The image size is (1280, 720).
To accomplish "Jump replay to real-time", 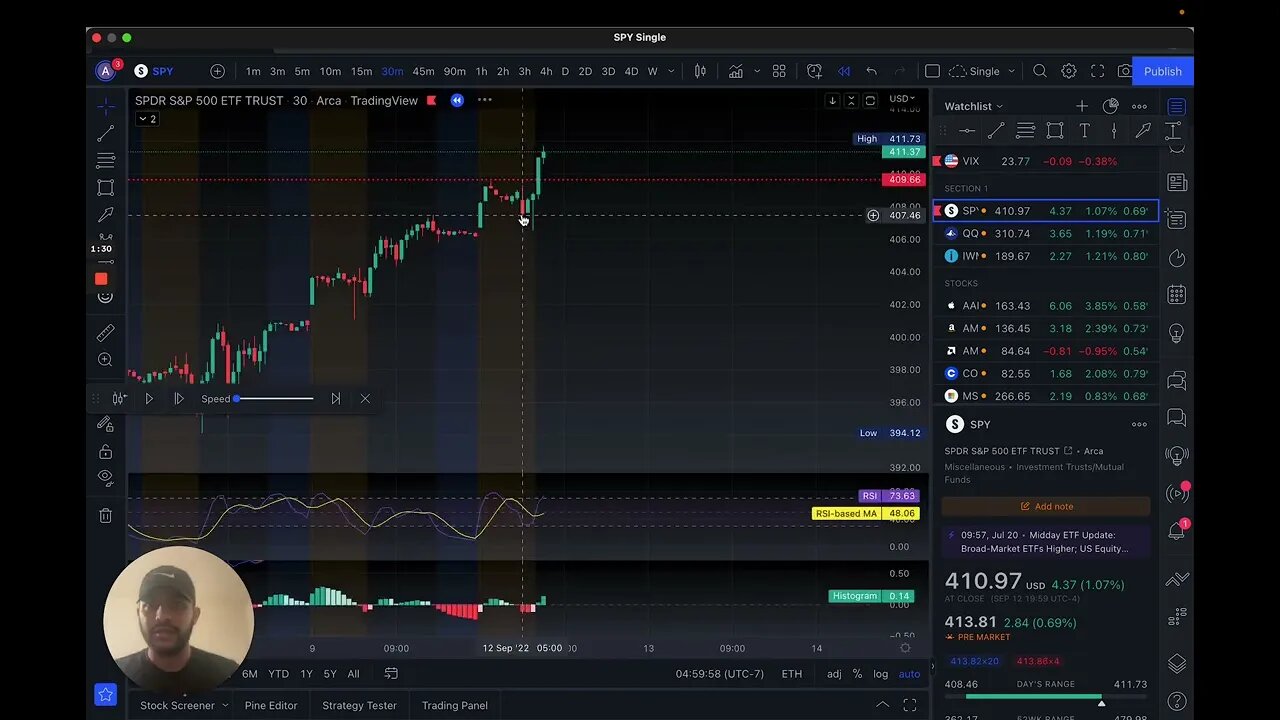I will [x=335, y=399].
